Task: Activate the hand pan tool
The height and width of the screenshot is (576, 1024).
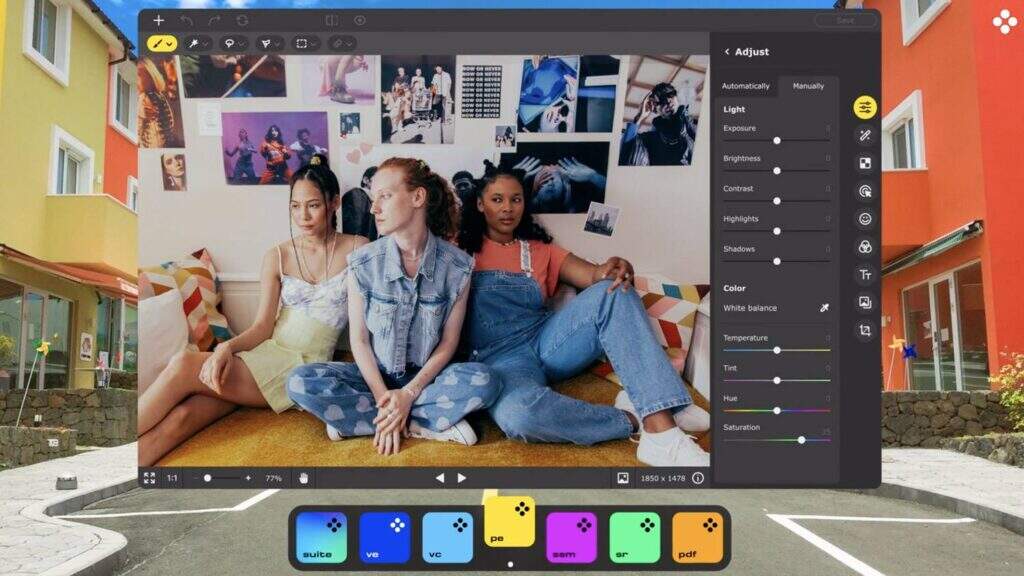Action: point(303,478)
